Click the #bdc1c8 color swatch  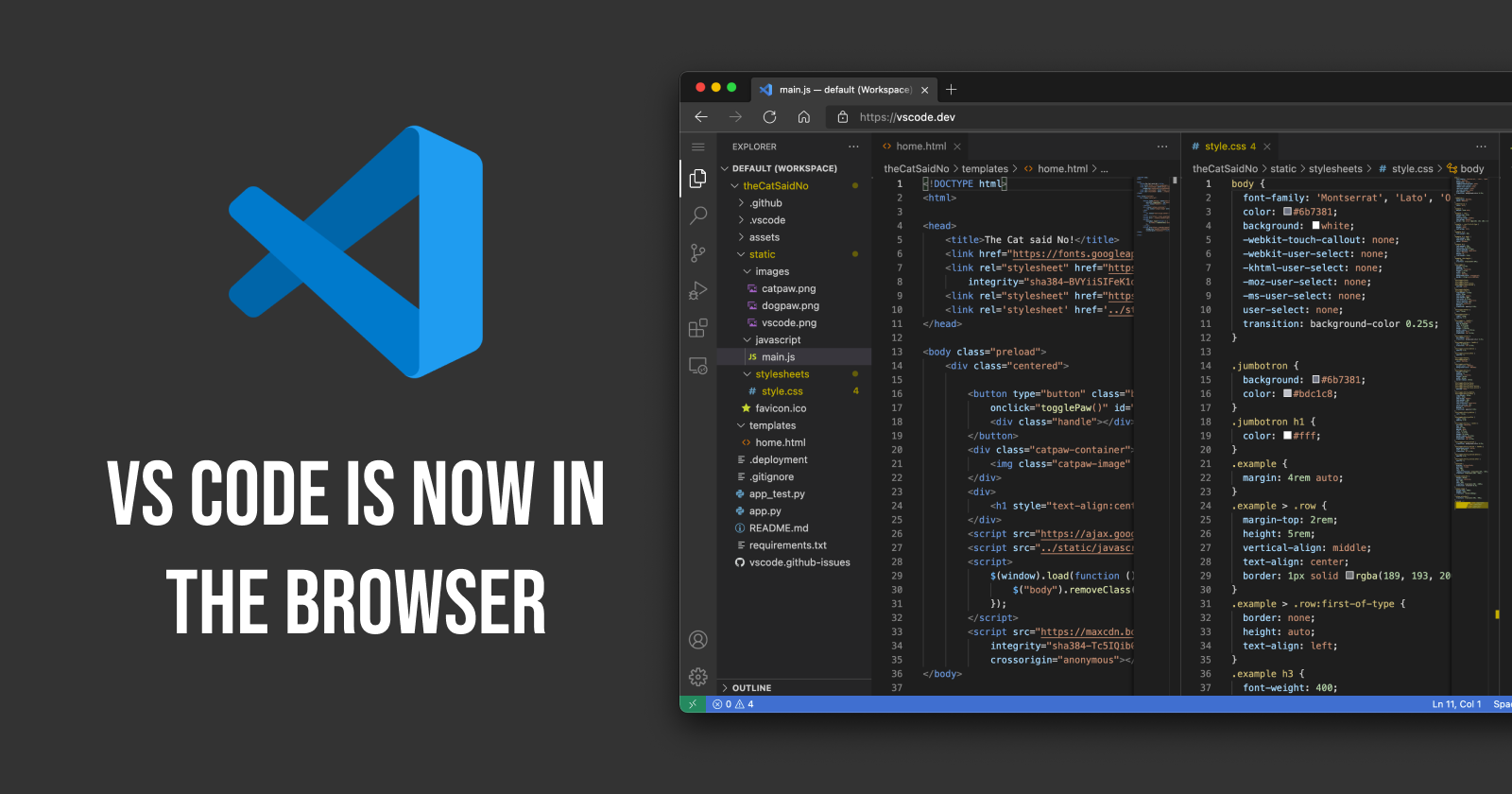(x=1287, y=393)
